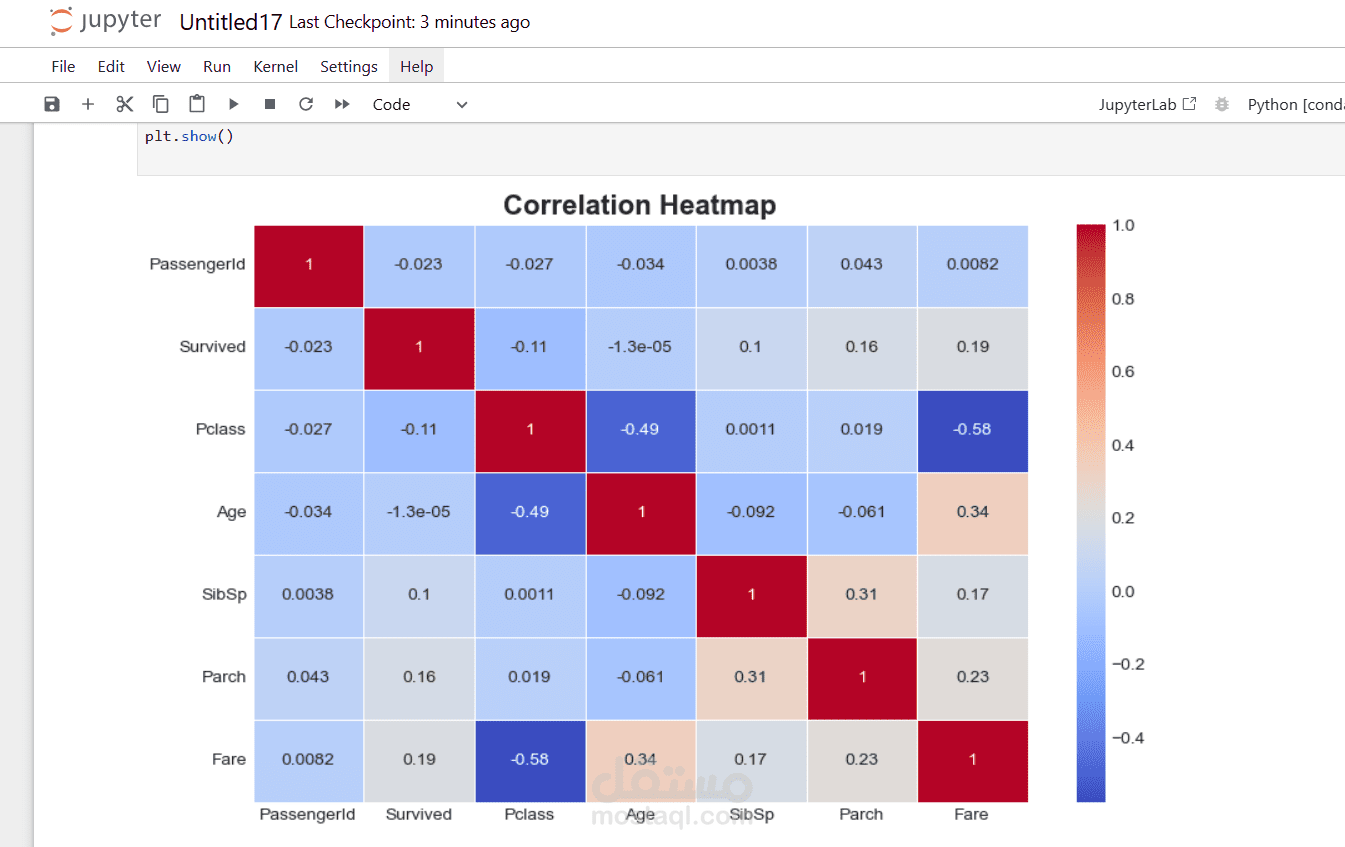The height and width of the screenshot is (847, 1345).
Task: Click the Untitled17 notebook title to rename
Action: 229,22
